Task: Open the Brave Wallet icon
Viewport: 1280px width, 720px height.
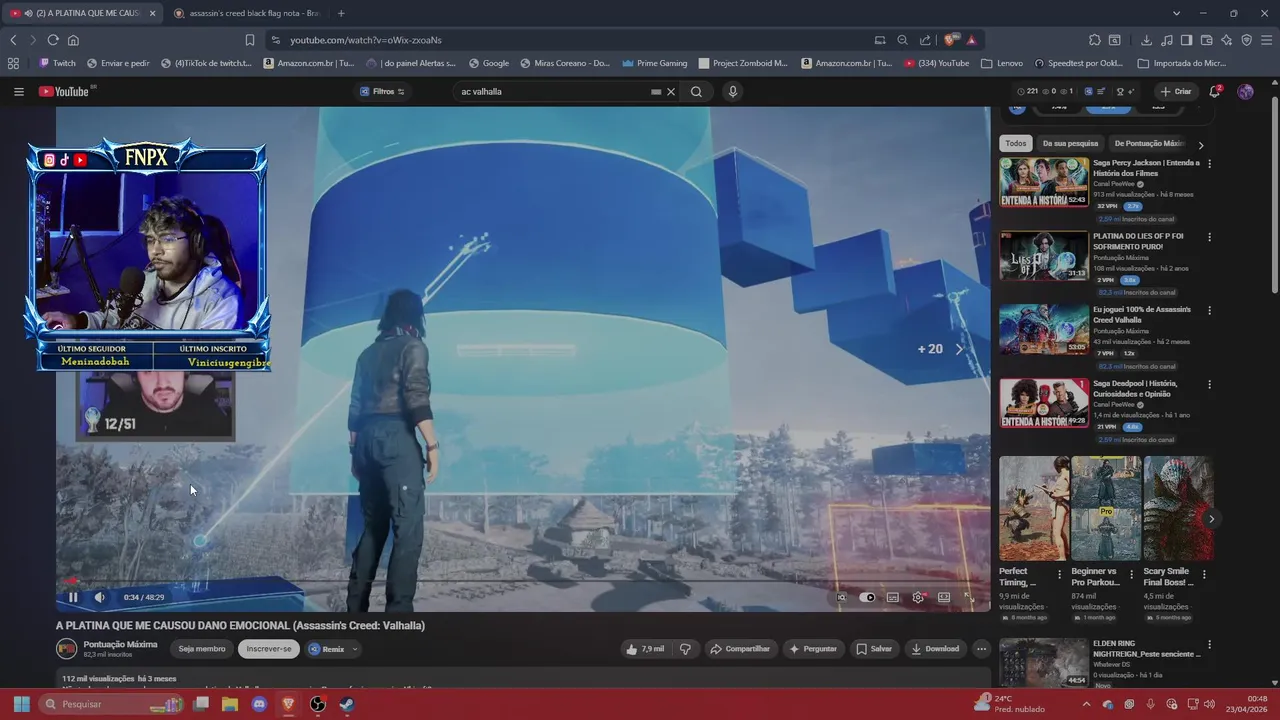Action: [x=1207, y=40]
